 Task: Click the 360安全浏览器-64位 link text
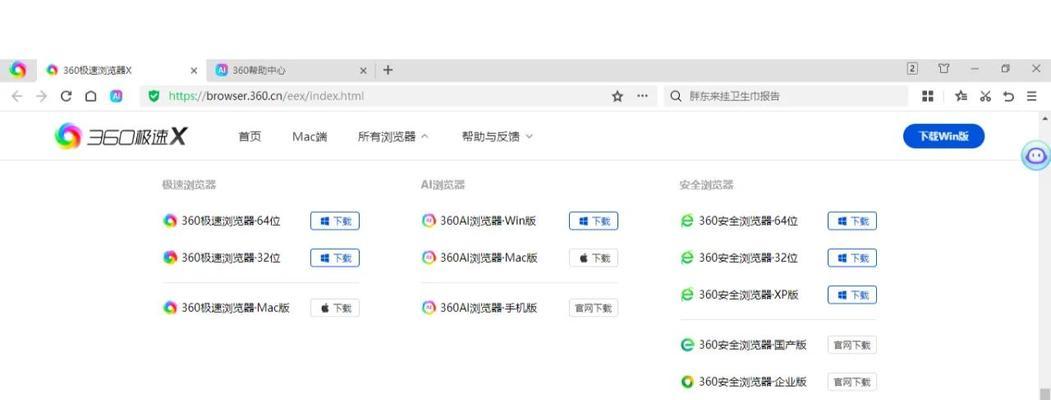click(748, 221)
